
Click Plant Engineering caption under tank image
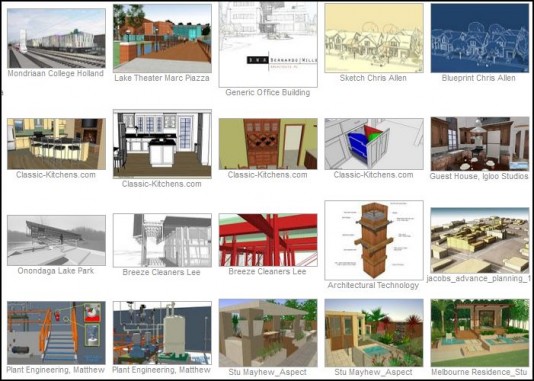point(161,370)
